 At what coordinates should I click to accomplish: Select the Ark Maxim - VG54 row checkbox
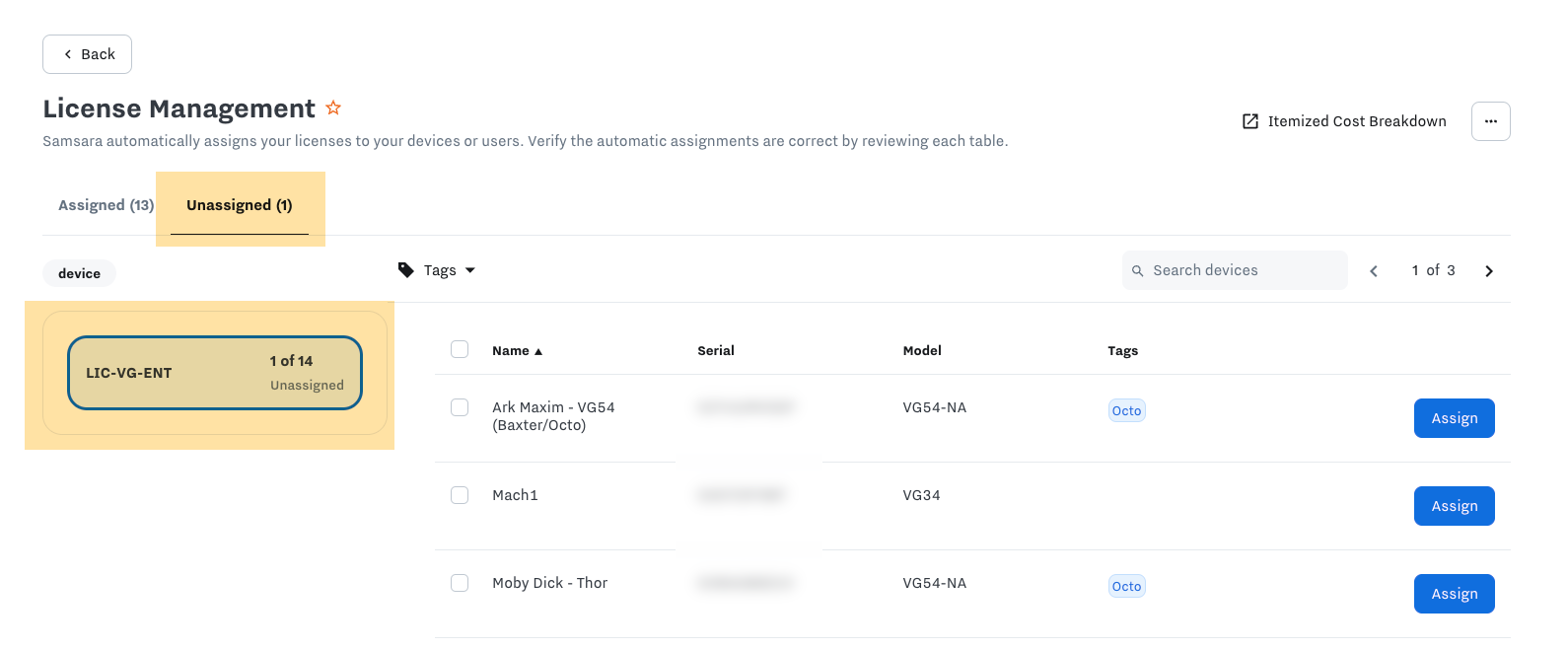click(460, 407)
